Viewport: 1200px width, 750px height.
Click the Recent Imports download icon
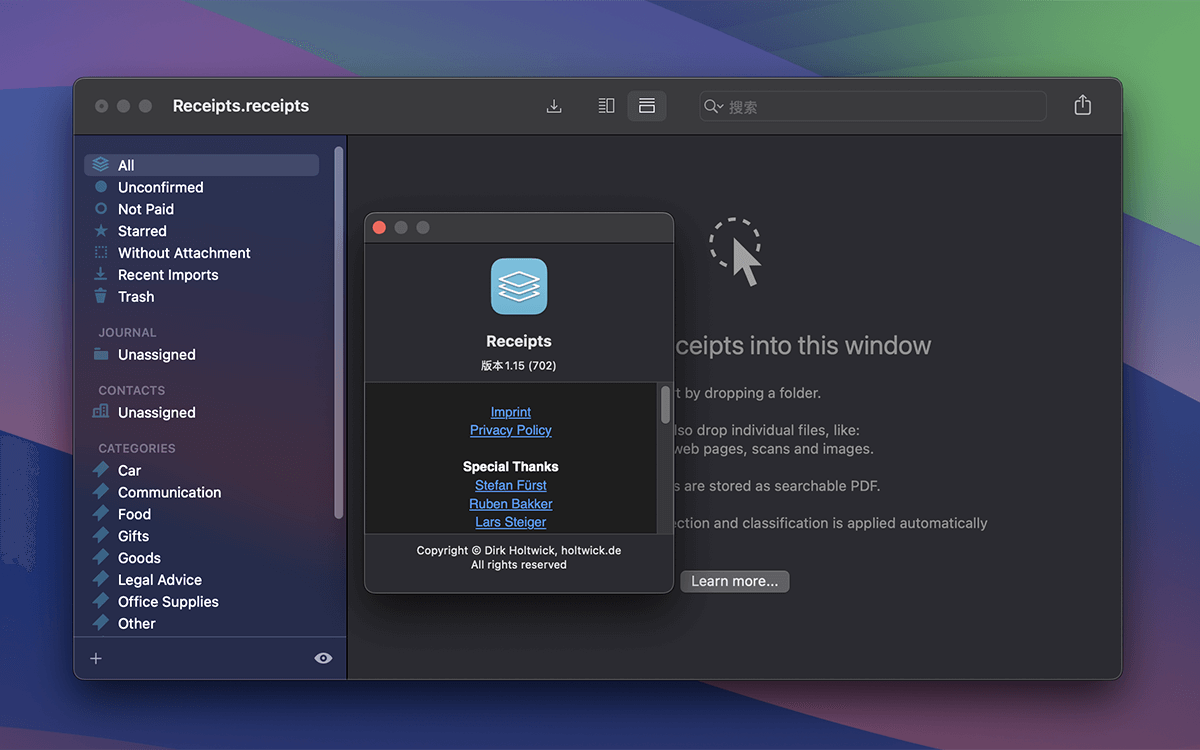pyautogui.click(x=101, y=275)
